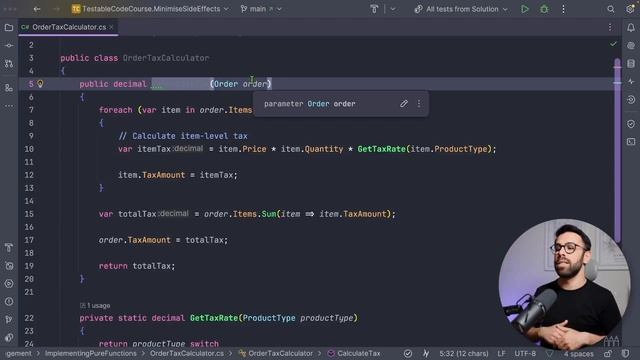Click ImplementingPureFunctions in the breadcrumb bar
Image resolution: width=640 pixels, height=360 pixels.
click(x=91, y=353)
